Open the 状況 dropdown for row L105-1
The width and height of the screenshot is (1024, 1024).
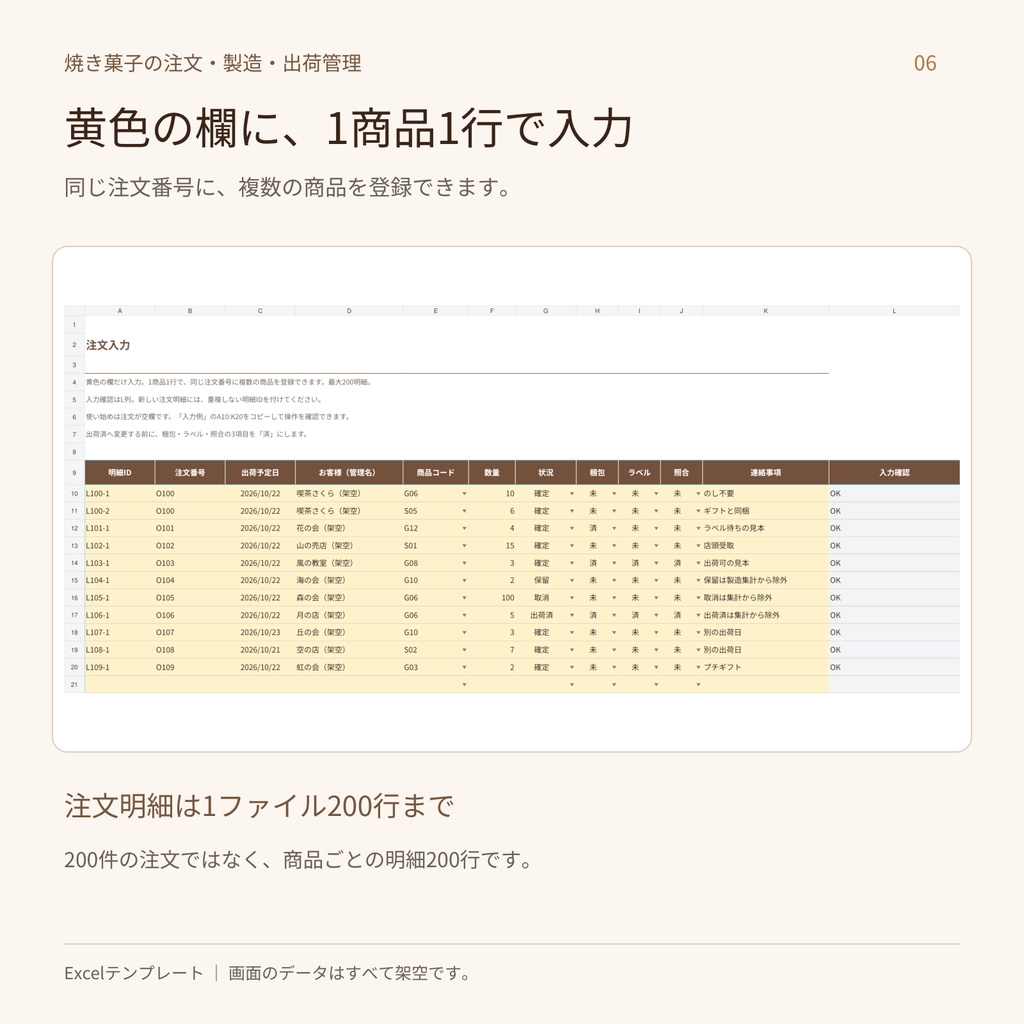pyautogui.click(x=572, y=598)
